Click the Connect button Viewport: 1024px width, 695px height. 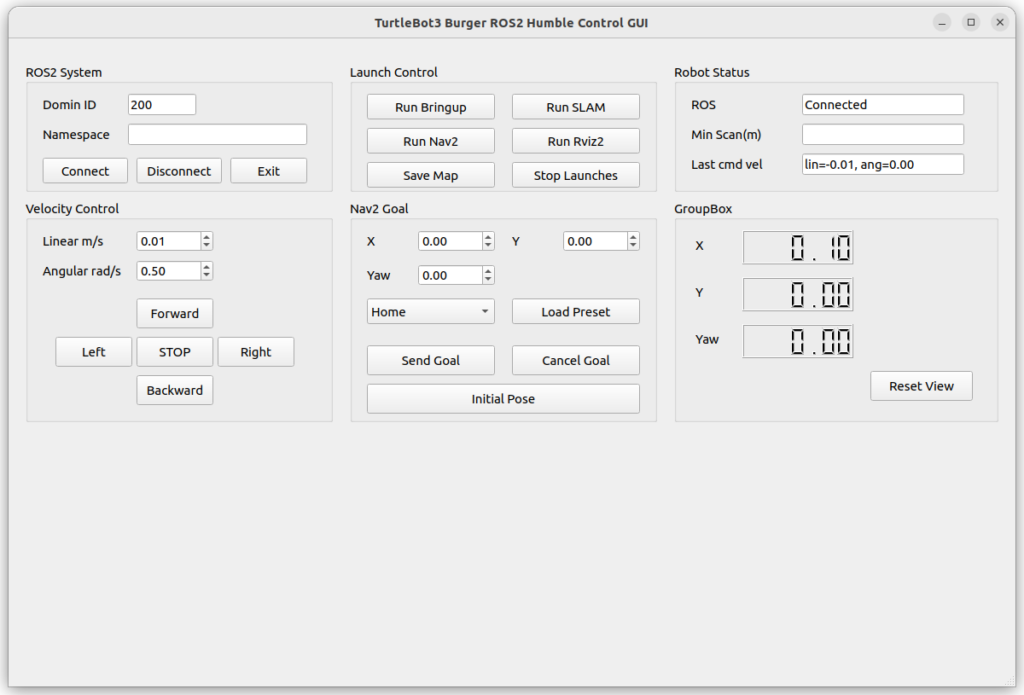[85, 171]
